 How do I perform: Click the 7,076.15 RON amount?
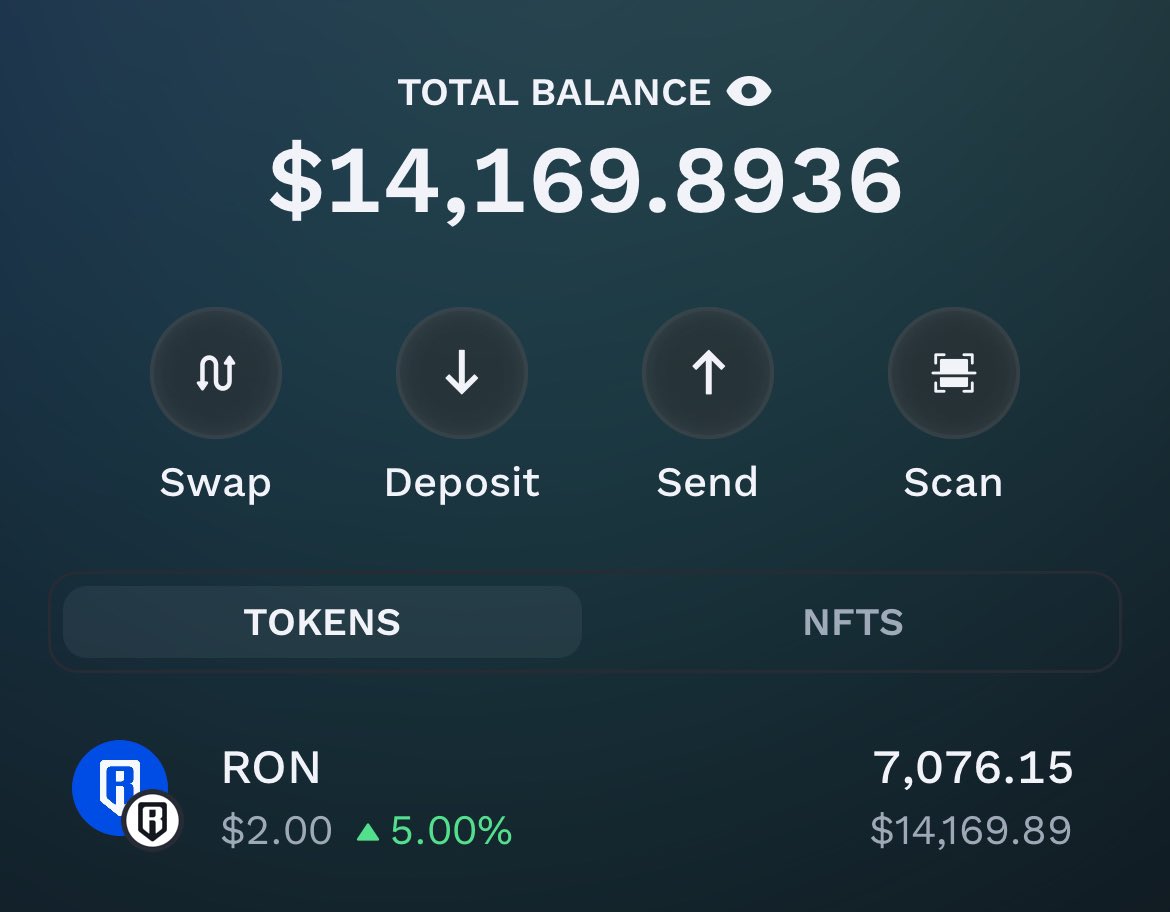point(973,768)
